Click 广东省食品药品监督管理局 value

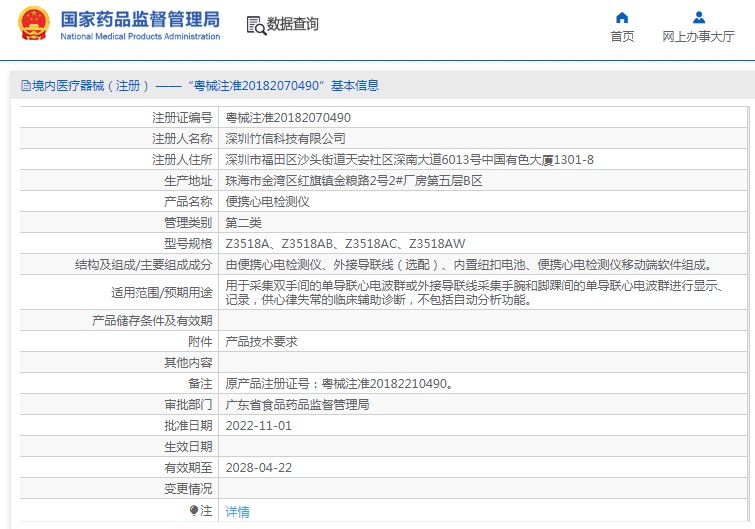(298, 405)
